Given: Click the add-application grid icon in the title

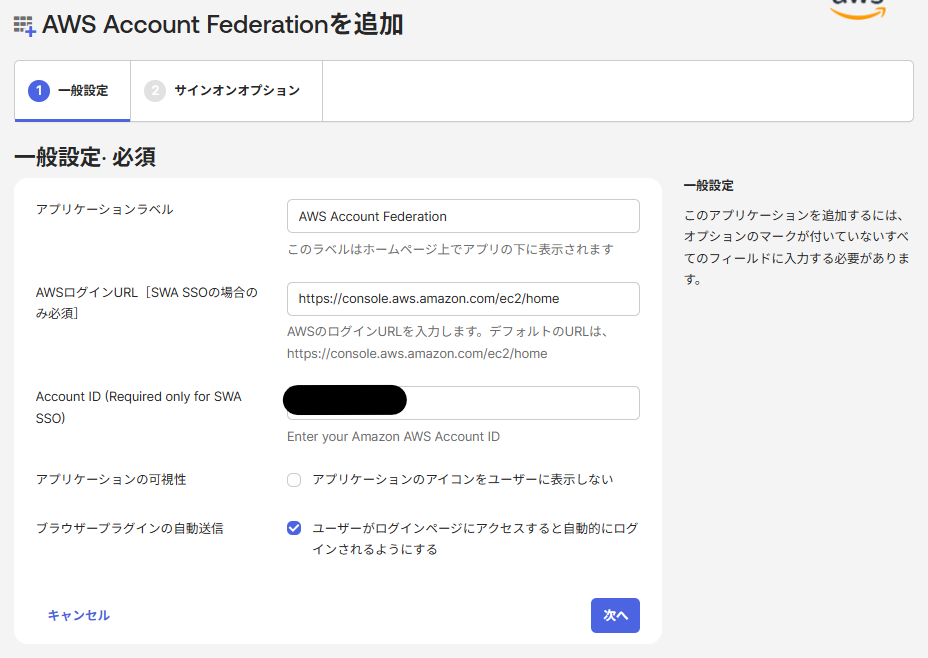Looking at the screenshot, I should point(25,26).
